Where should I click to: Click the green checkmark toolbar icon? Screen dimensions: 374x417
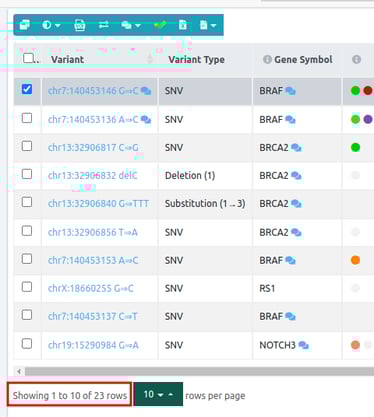(160, 25)
